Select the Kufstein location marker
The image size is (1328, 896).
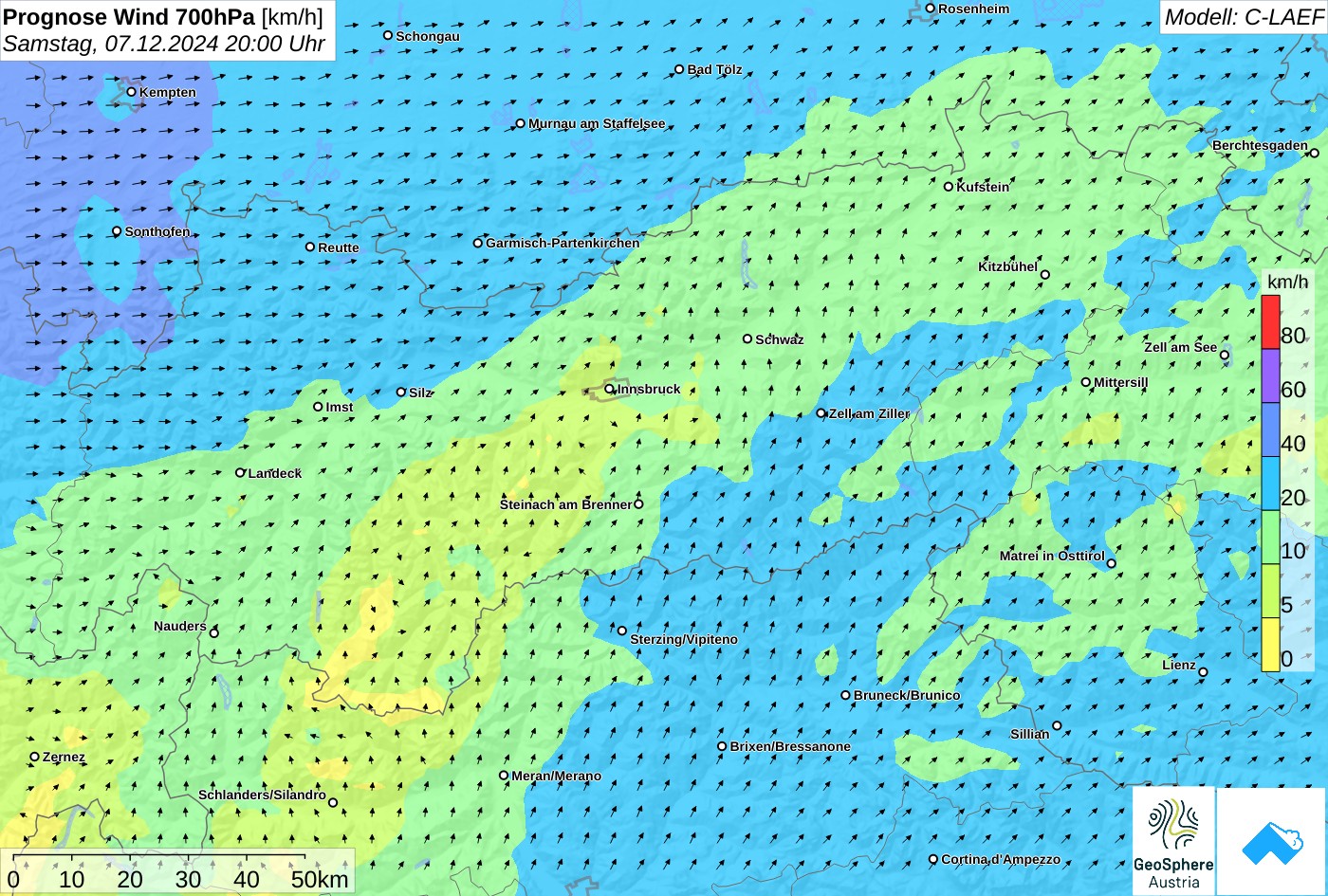(949, 187)
